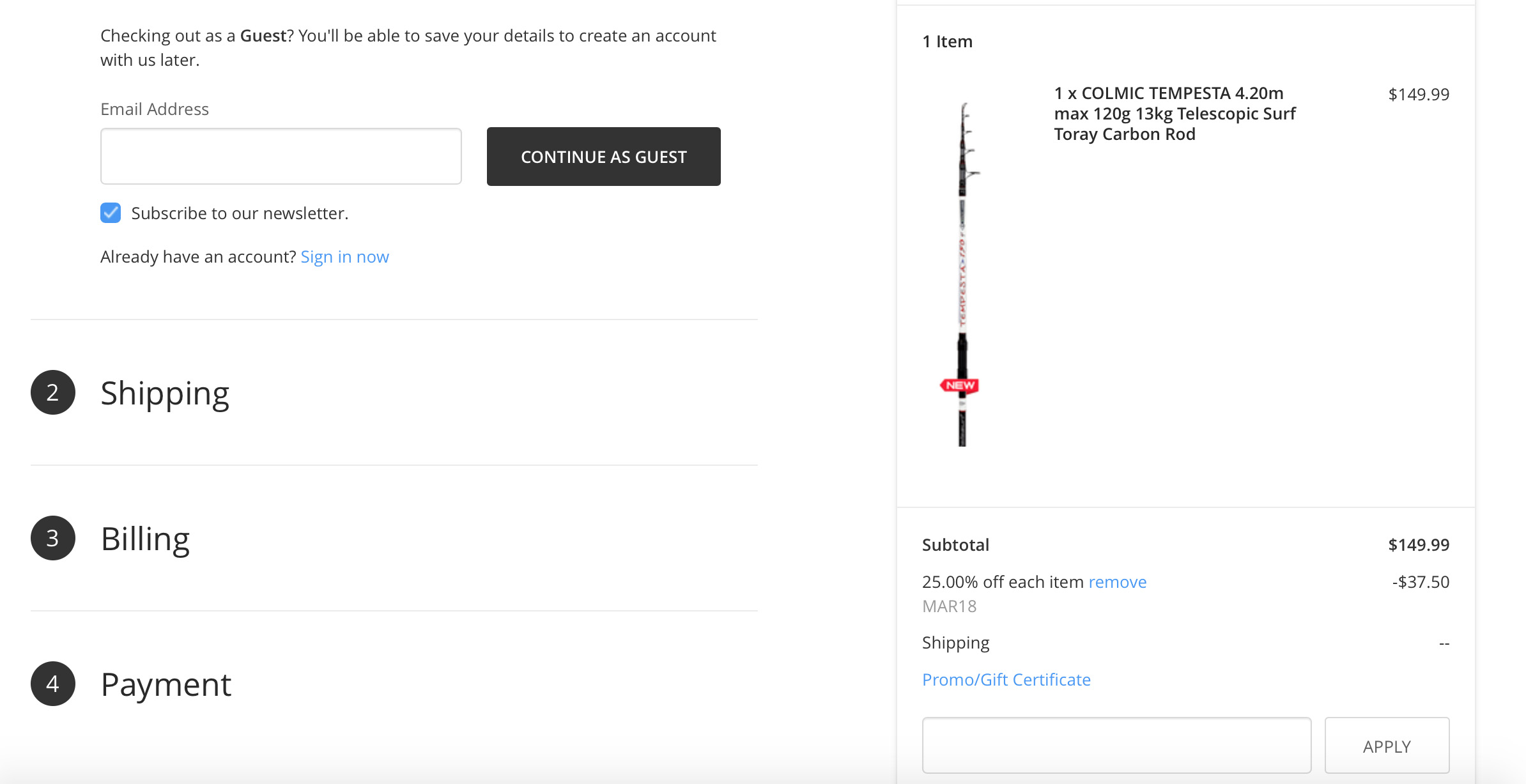1526x784 pixels.
Task: Click the step 3 Billing circle icon
Action: pos(53,538)
